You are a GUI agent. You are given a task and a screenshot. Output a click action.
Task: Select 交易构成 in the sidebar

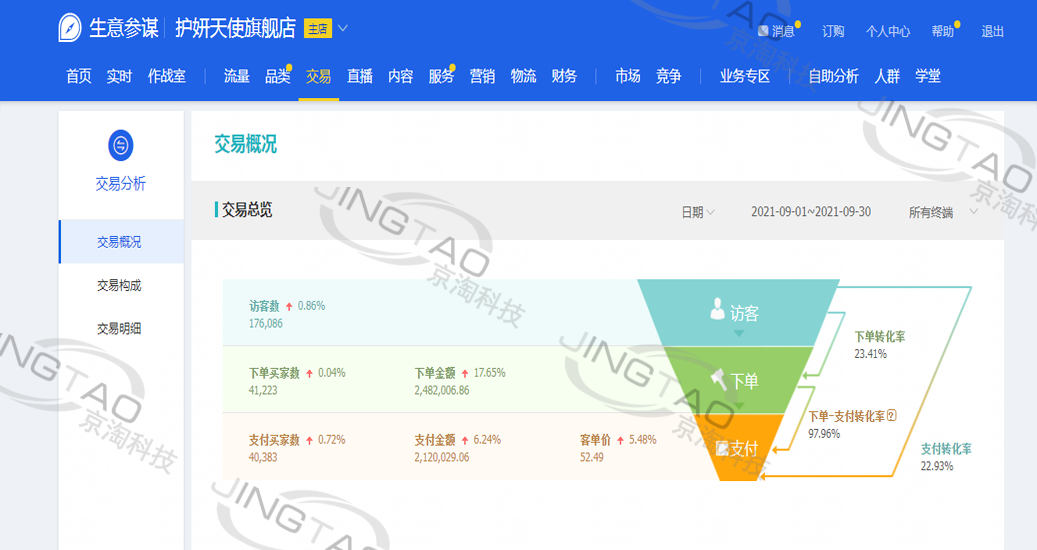(119, 285)
